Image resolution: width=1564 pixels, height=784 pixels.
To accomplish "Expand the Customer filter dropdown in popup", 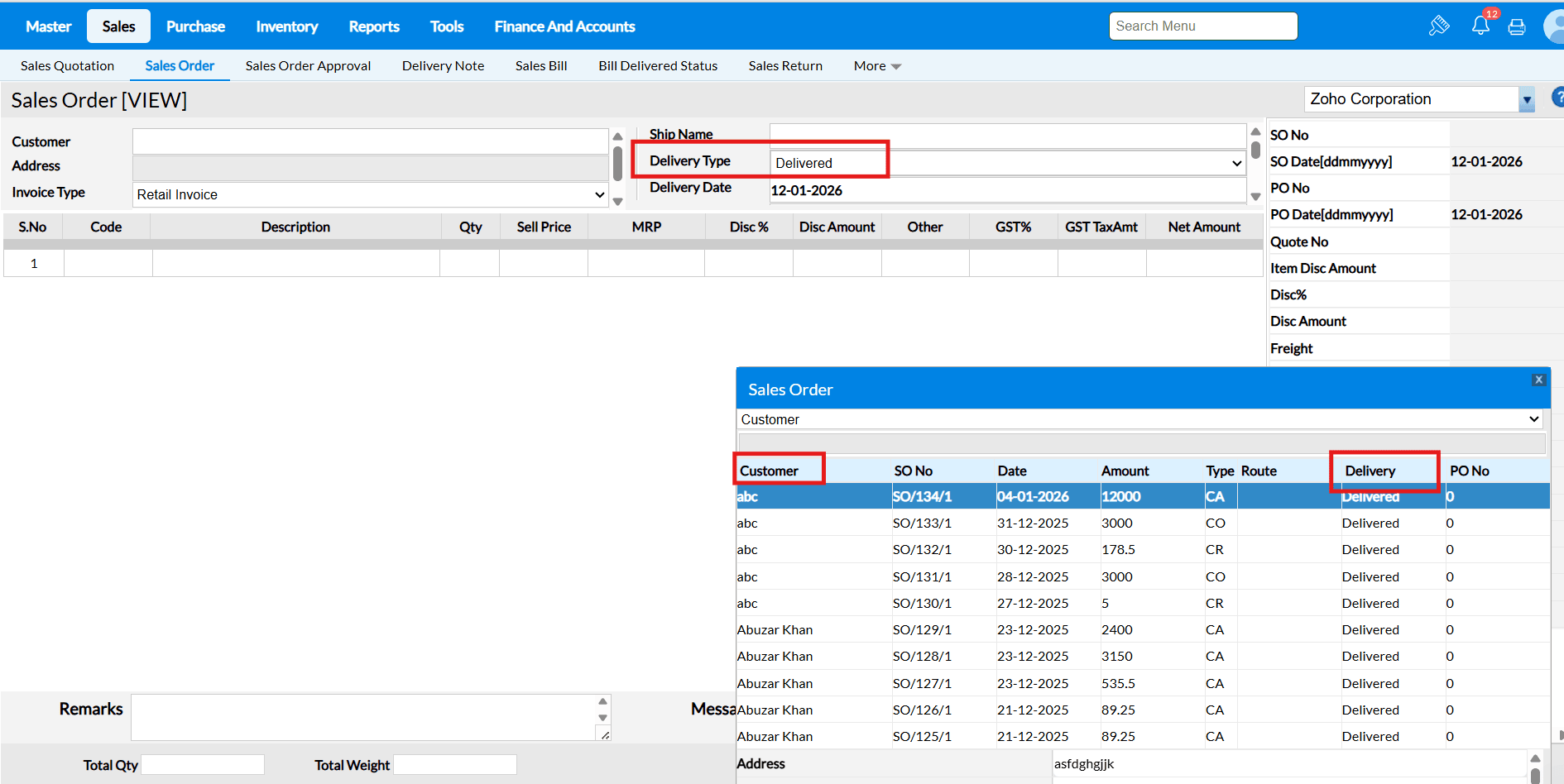I will [1533, 419].
